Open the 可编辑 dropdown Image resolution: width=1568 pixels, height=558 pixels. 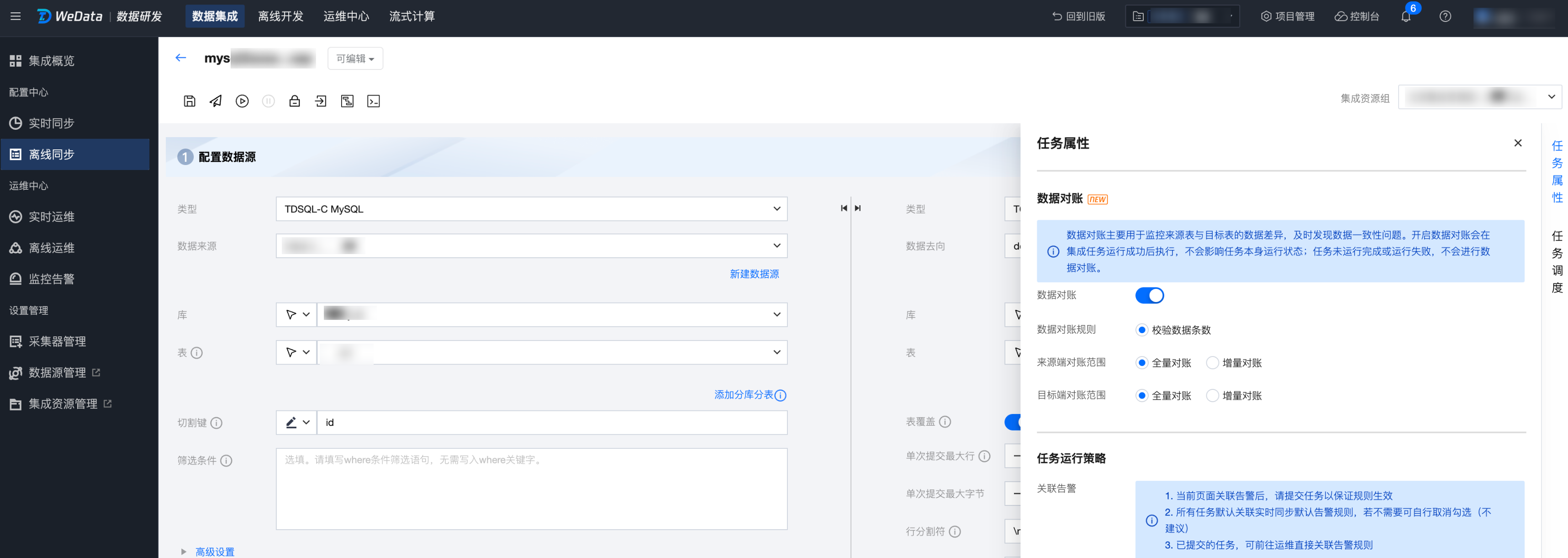(355, 58)
